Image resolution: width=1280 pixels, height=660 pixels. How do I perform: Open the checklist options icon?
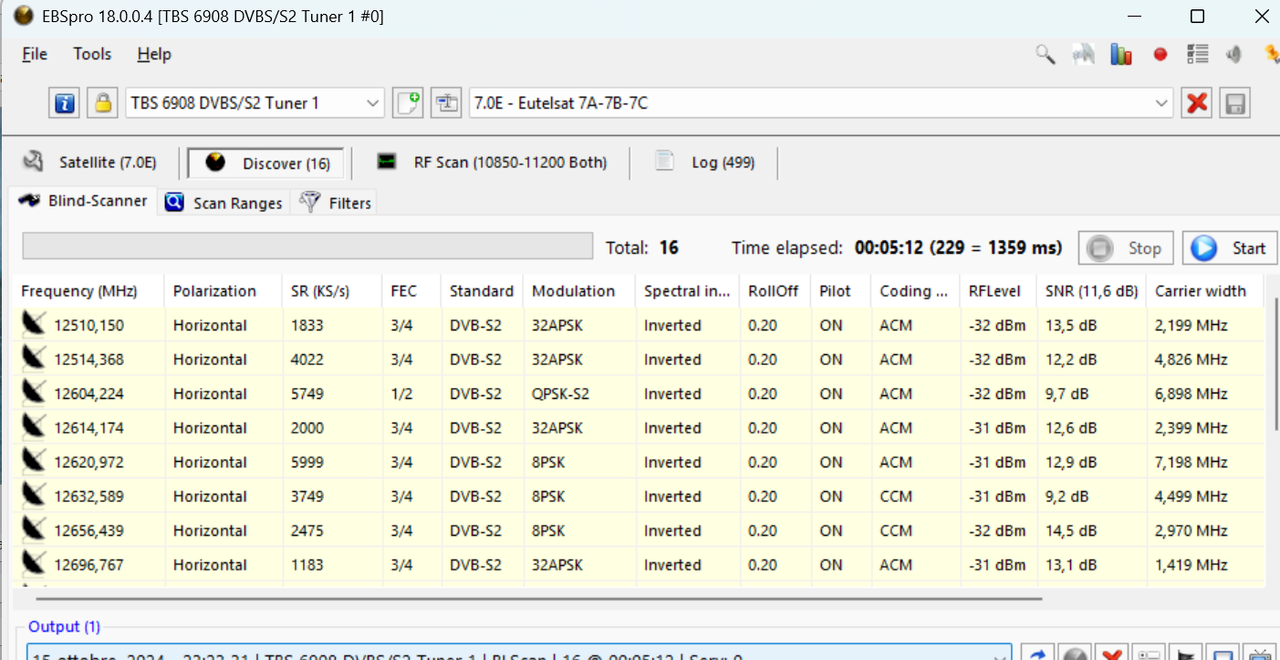tap(1197, 54)
